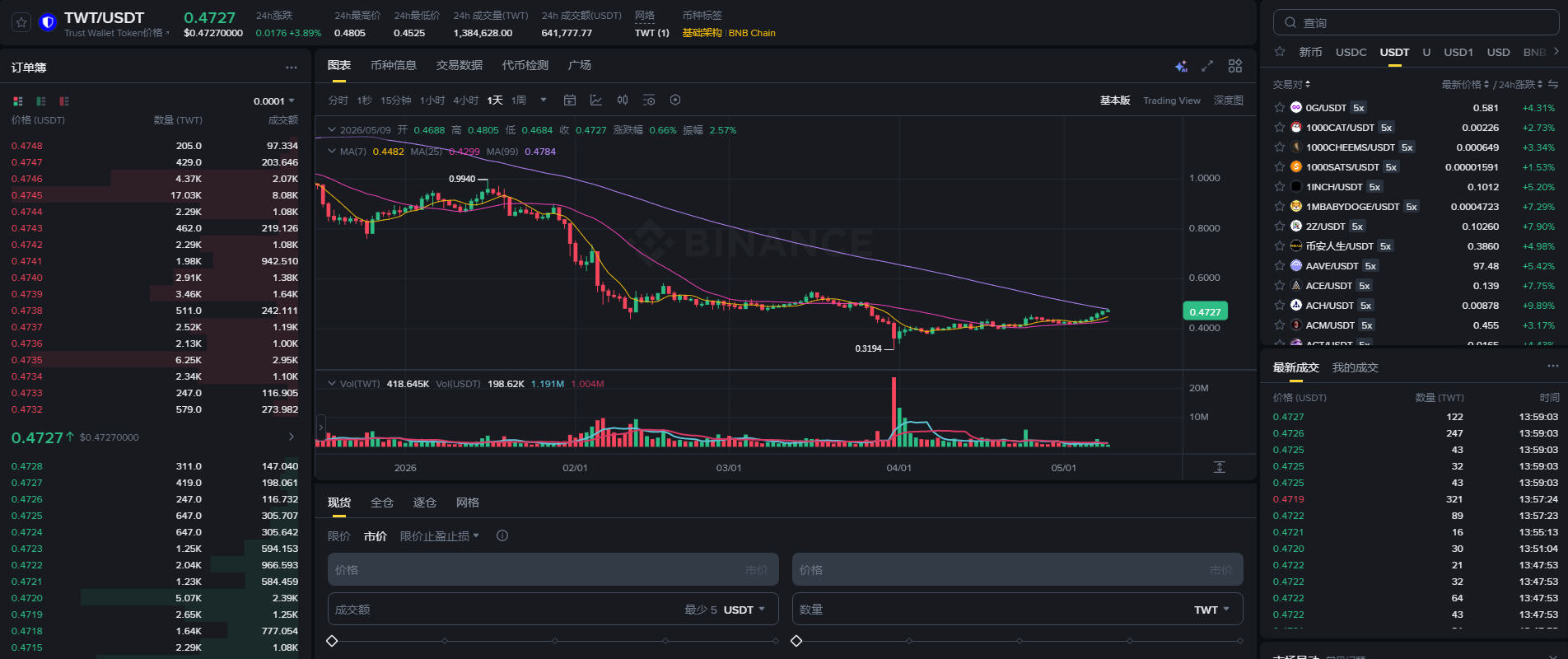Screen dimensions: 1568x659
Task: Show favorite pairs with the star tab
Action: point(1280,52)
